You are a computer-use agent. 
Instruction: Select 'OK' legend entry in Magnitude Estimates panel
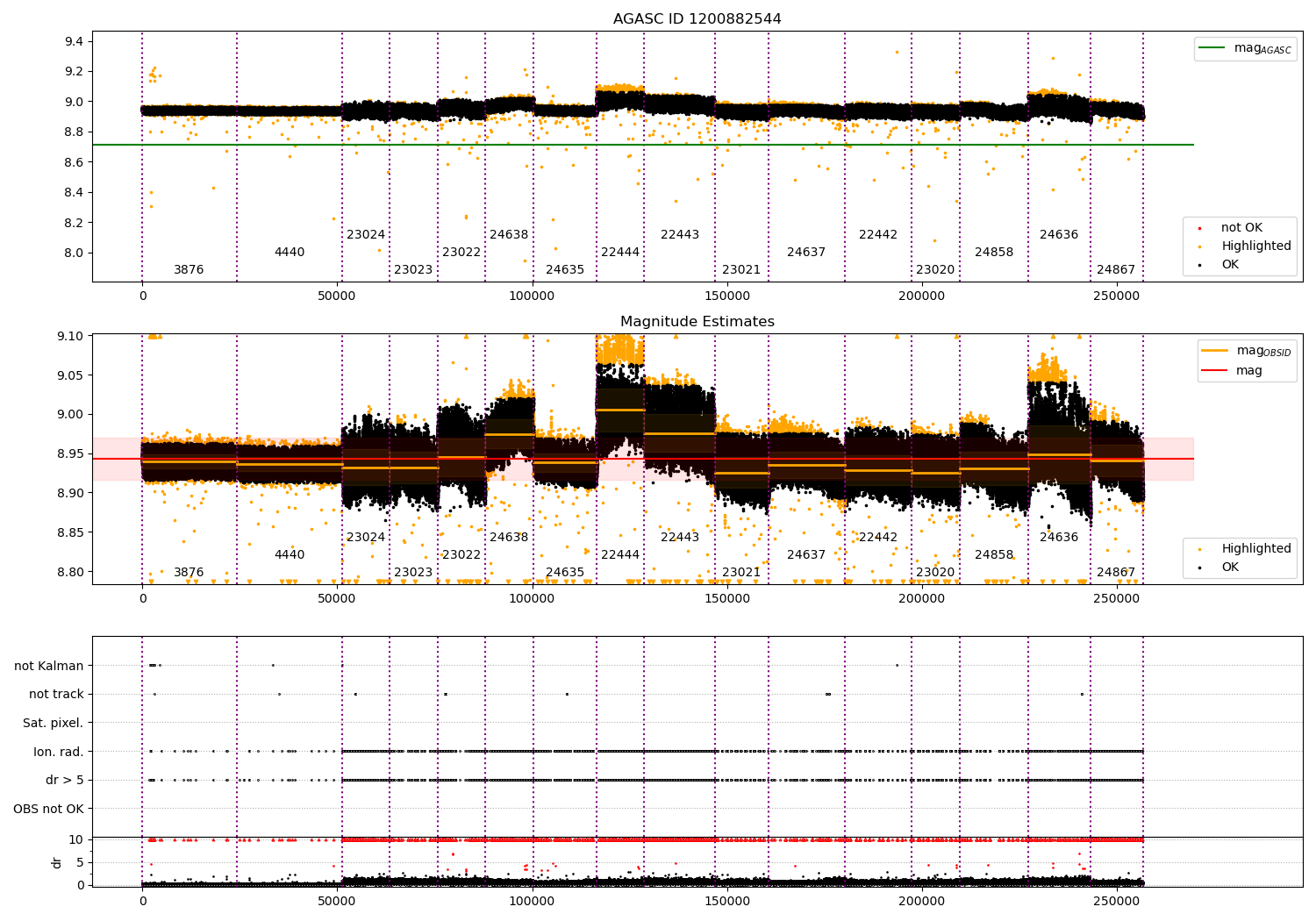pos(1230,568)
